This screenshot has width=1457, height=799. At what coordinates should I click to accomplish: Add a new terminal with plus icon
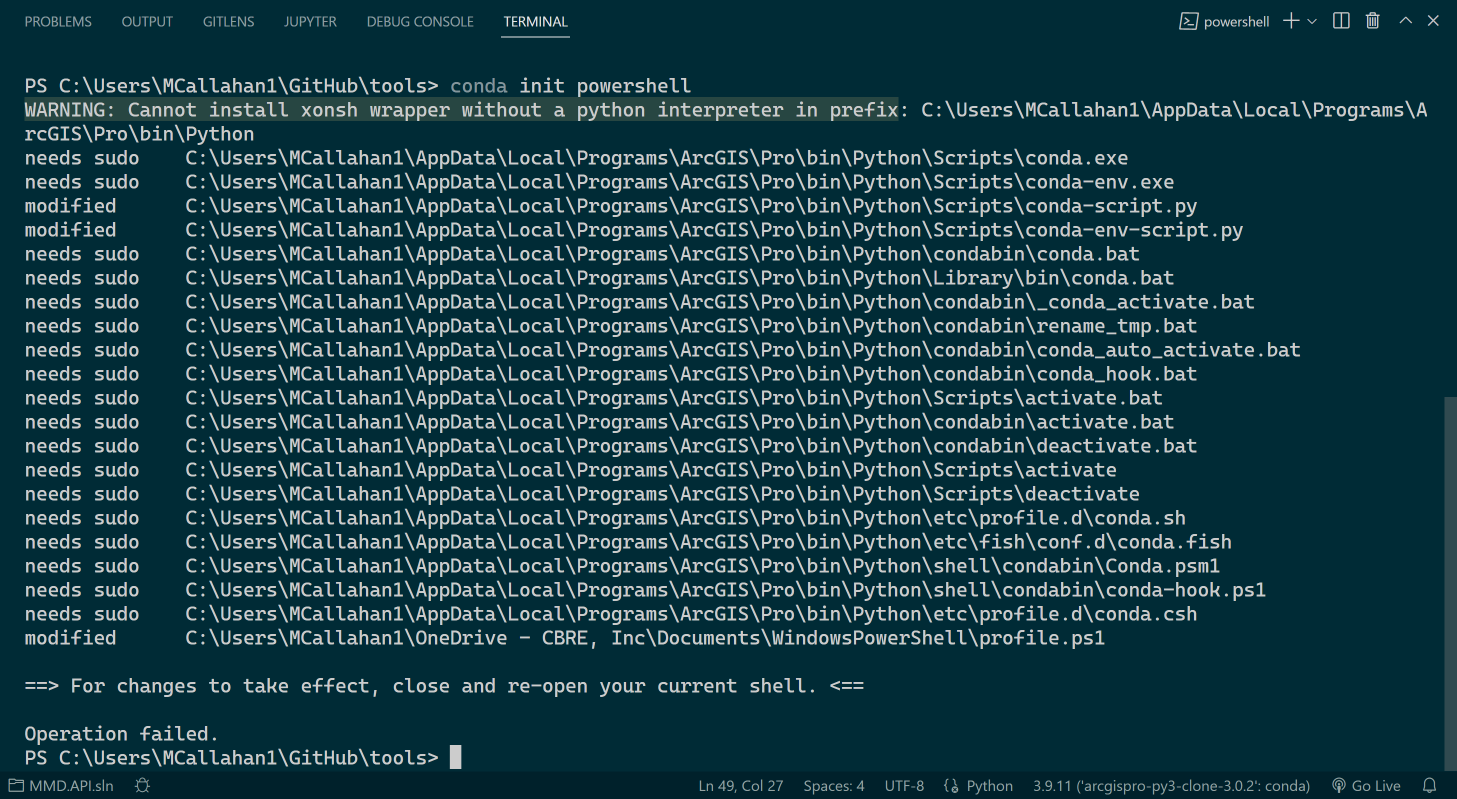click(x=1291, y=21)
